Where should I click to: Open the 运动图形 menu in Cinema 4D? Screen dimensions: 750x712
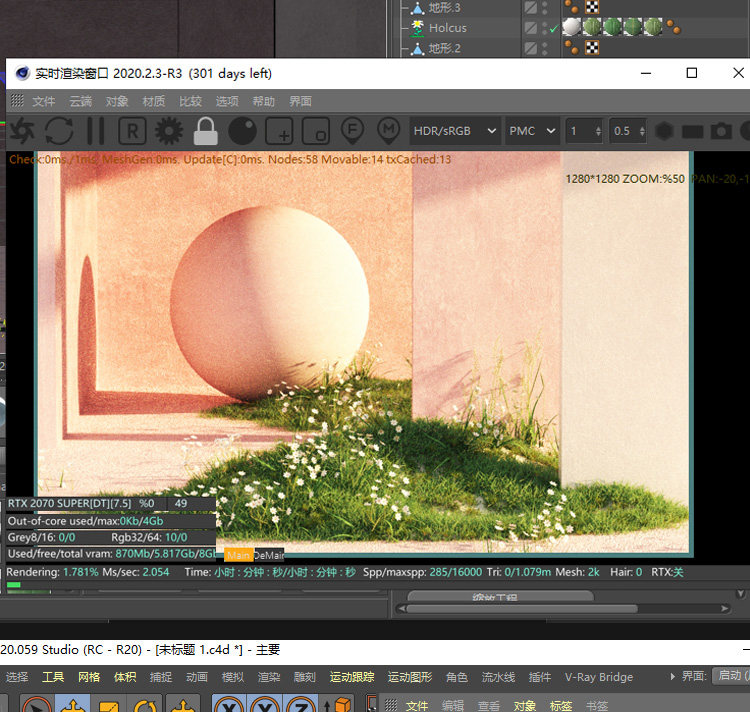pos(410,677)
